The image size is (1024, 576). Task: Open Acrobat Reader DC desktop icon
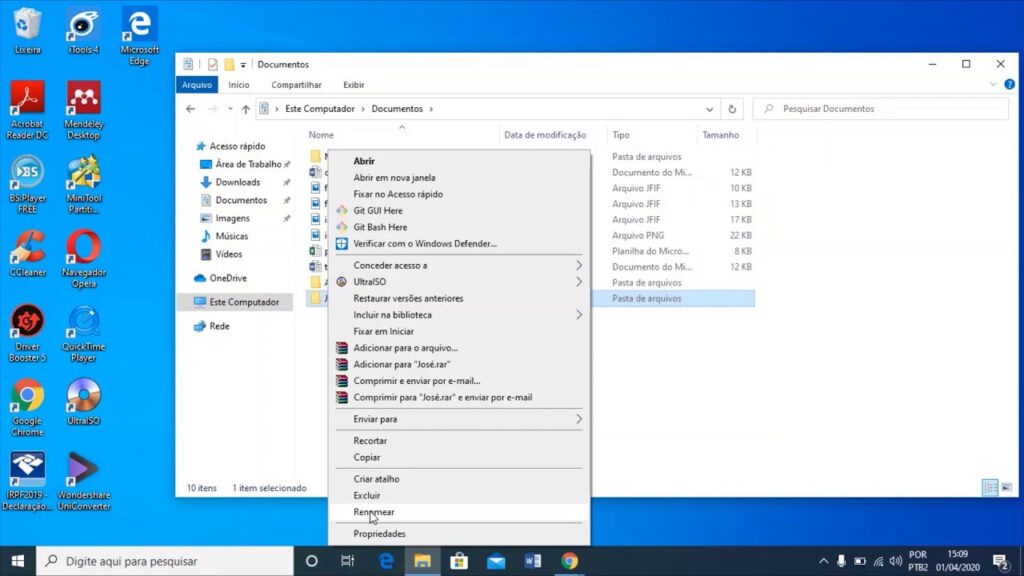pos(27,110)
